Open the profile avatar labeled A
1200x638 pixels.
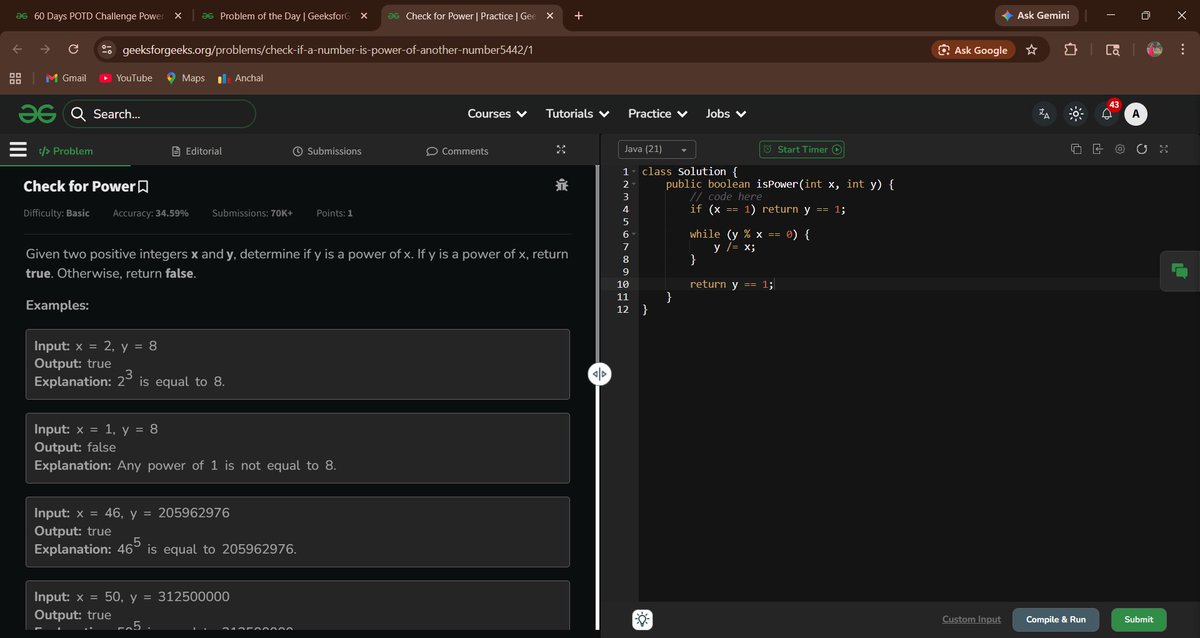1135,114
